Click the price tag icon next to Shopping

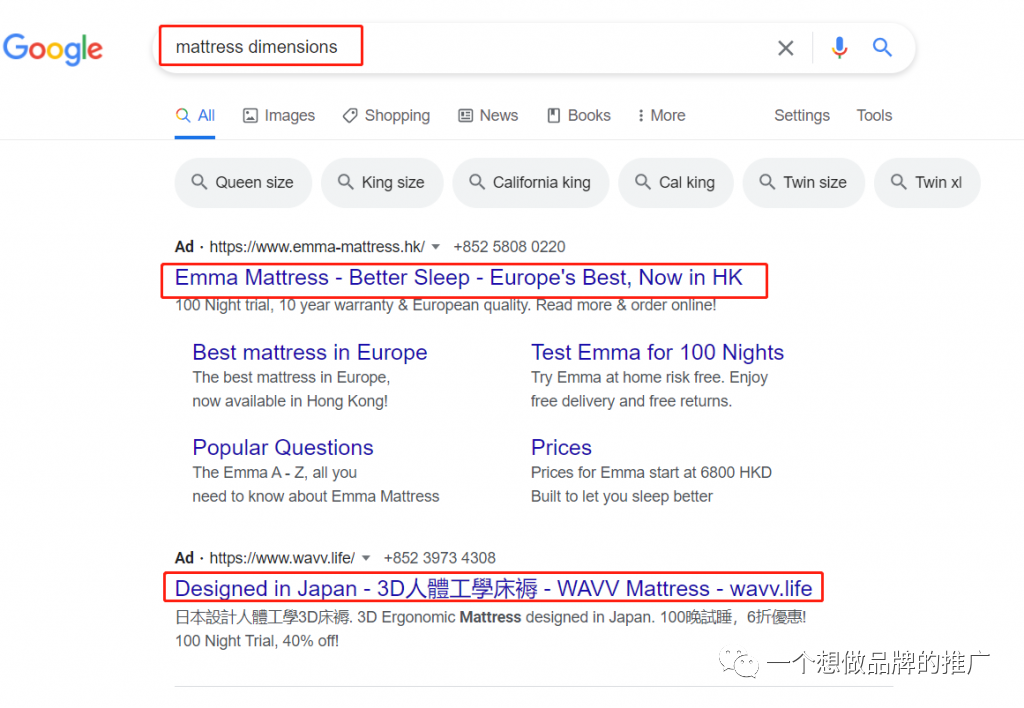pos(349,115)
